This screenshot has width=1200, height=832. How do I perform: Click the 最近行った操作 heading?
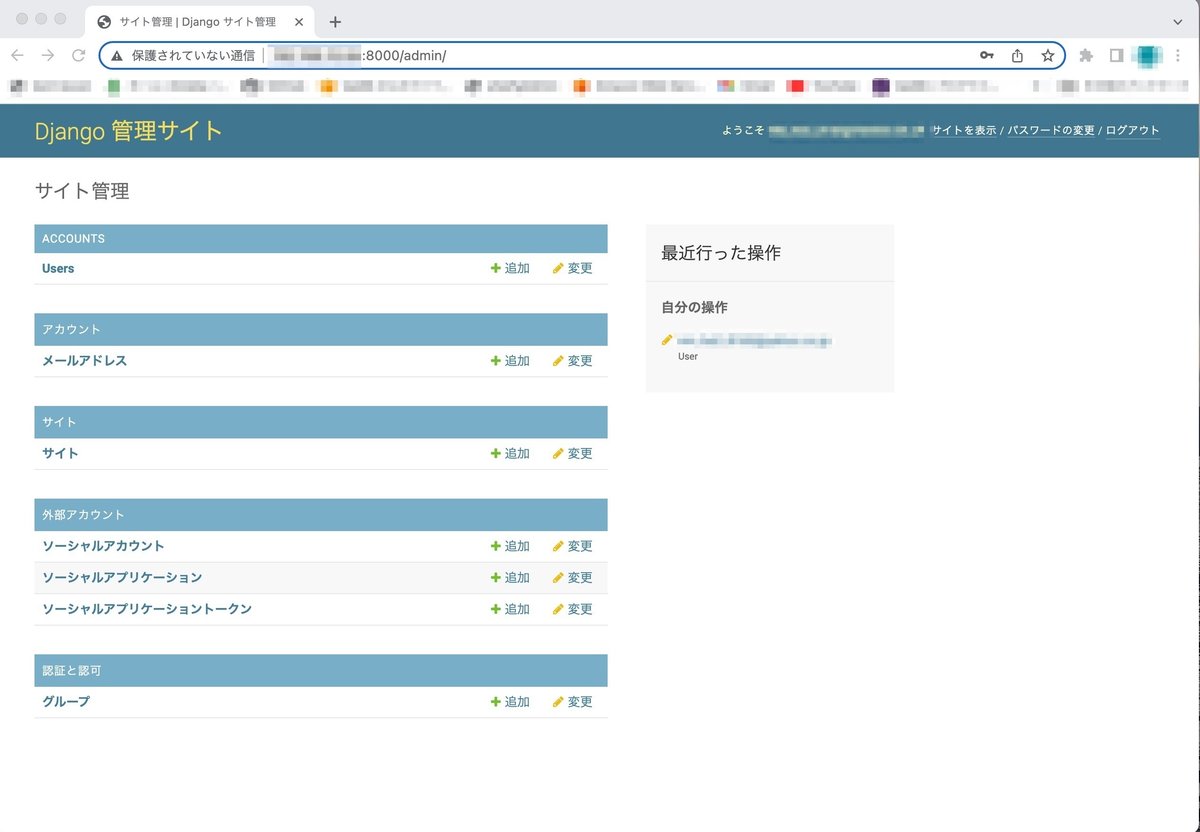click(x=721, y=254)
